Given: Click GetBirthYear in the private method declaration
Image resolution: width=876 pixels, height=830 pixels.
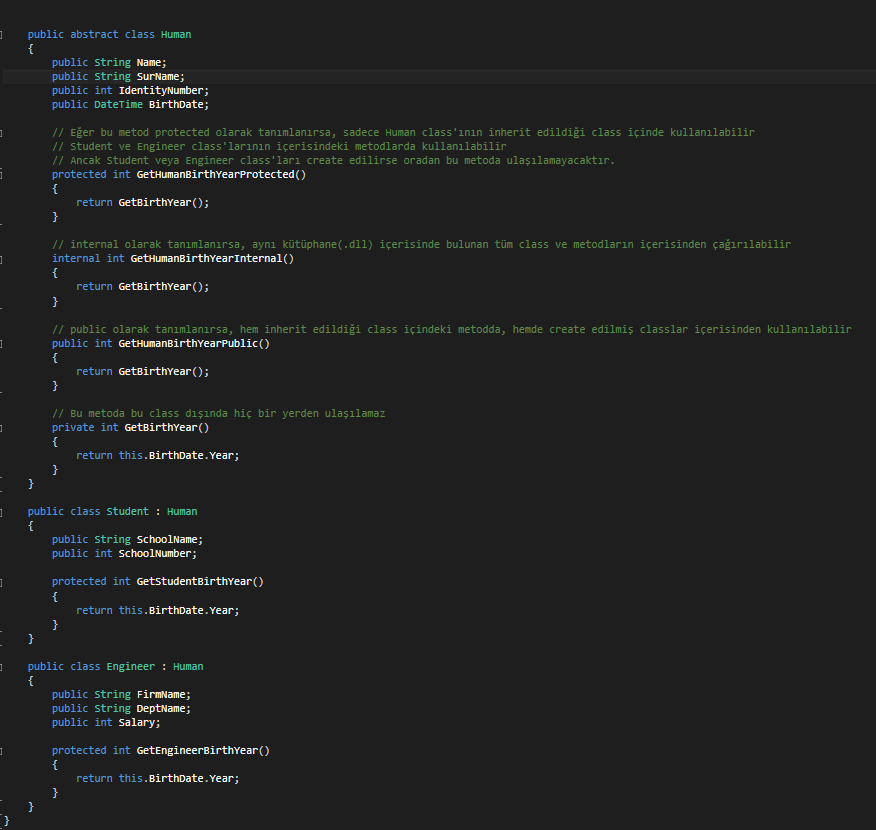Looking at the screenshot, I should (x=161, y=428).
